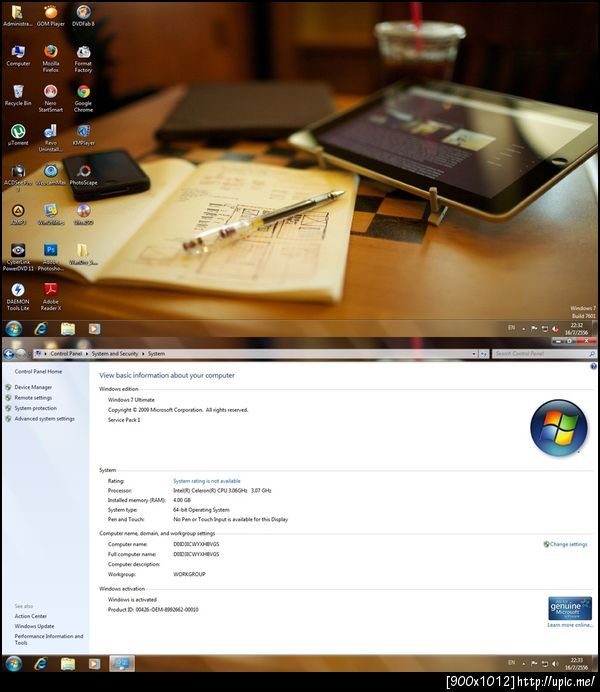The image size is (600, 692).
Task: Open the GOM Player desktop shortcut
Action: click(50, 16)
